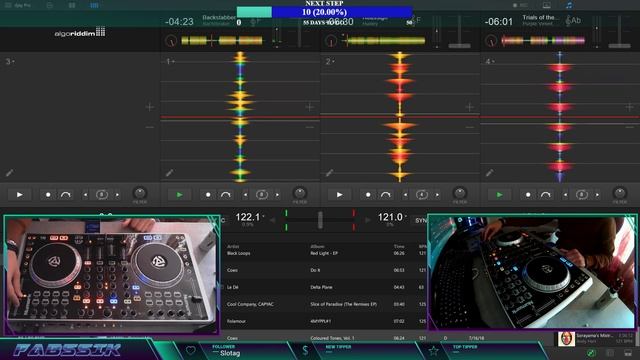Activate the auto-loop circle on deck 4
Screen dimensions: 640x360
tap(582, 195)
